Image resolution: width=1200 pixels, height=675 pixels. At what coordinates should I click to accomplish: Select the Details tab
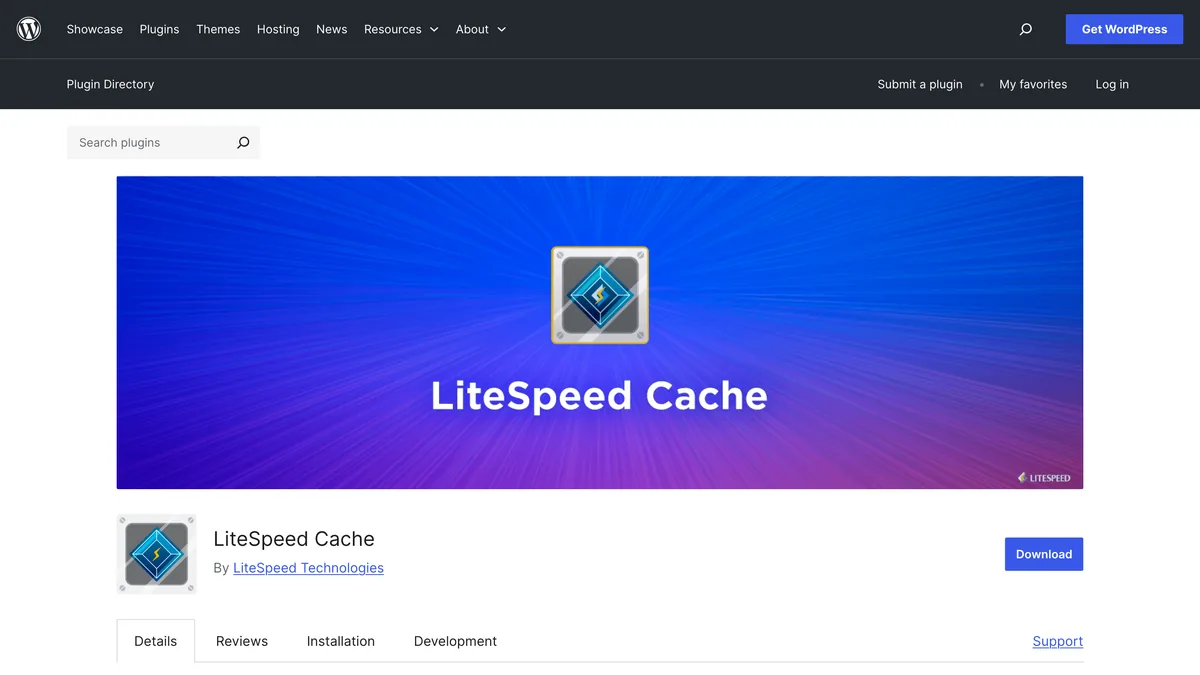click(x=156, y=641)
